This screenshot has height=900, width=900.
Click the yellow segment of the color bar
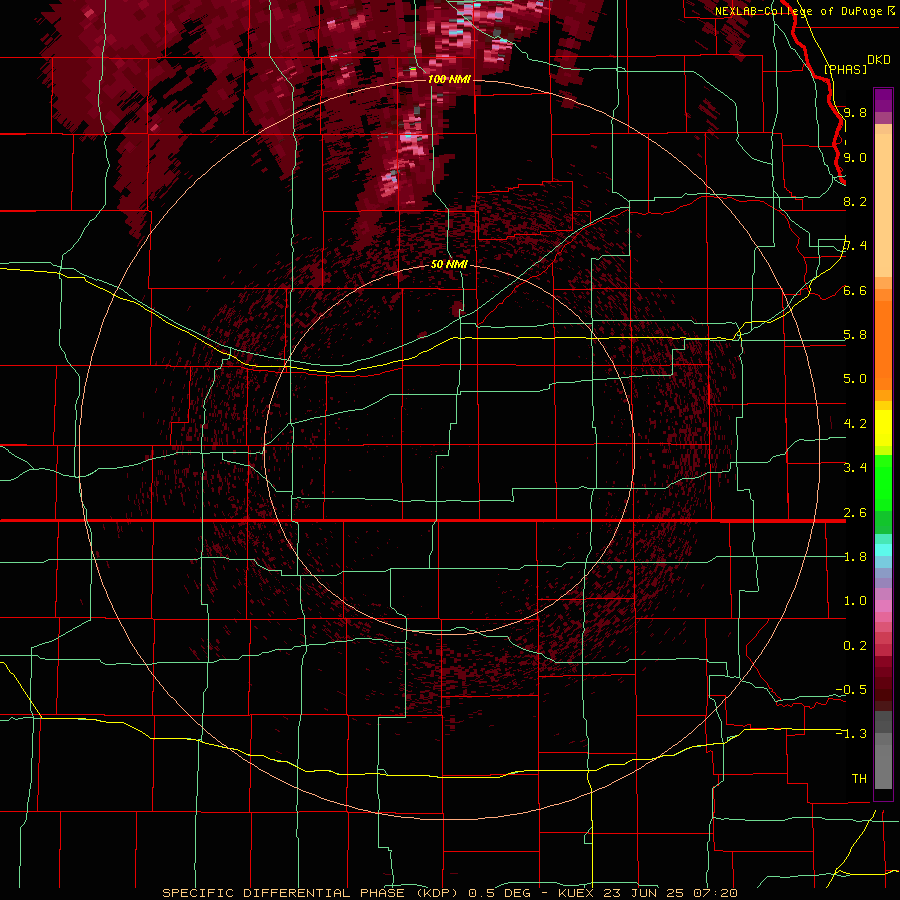[x=883, y=428]
